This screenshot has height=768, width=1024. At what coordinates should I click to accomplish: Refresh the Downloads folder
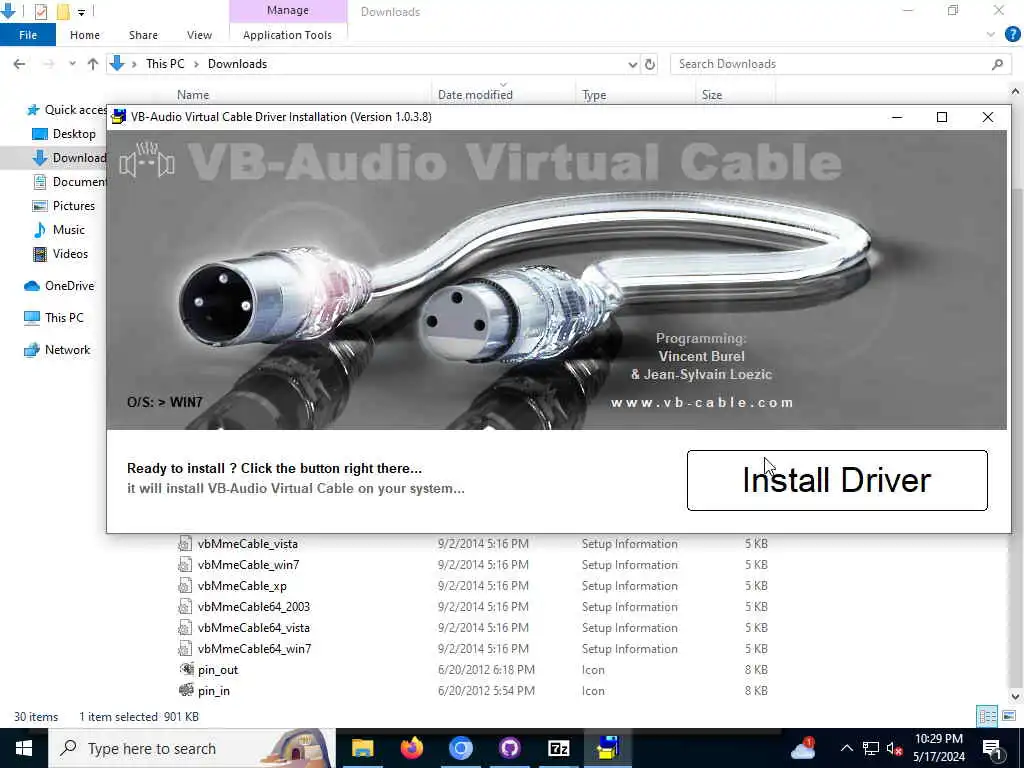tap(650, 64)
